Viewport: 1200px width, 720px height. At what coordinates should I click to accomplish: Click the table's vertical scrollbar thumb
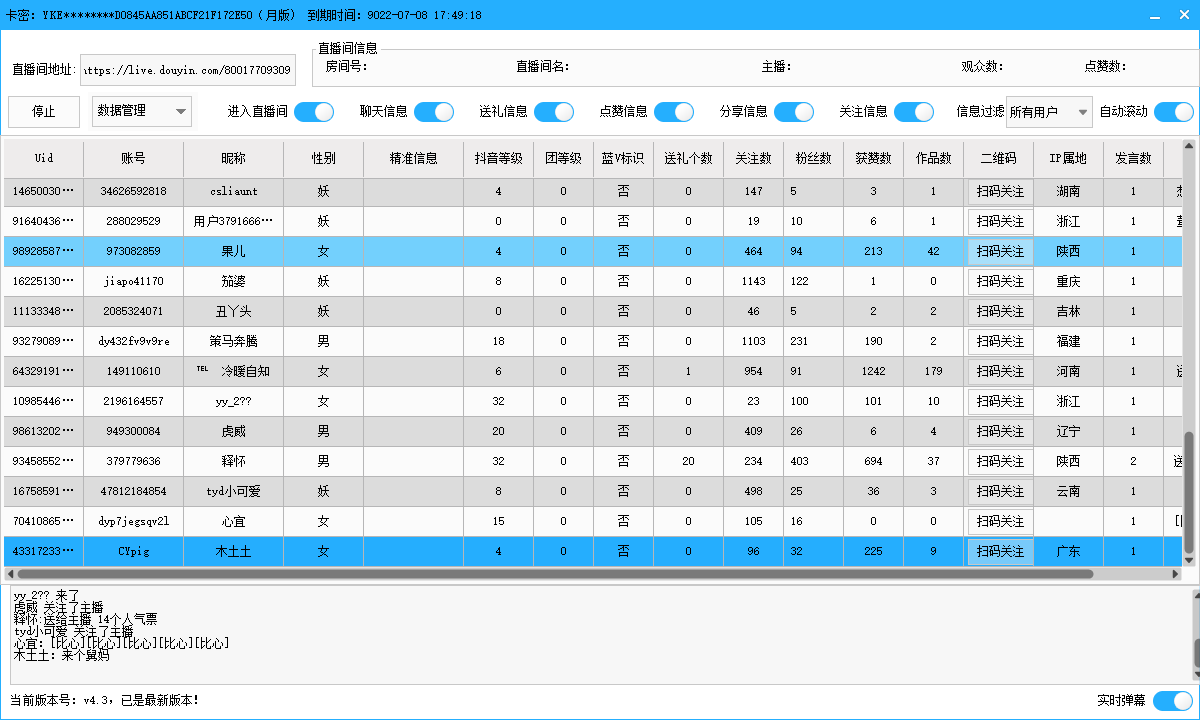[1189, 492]
